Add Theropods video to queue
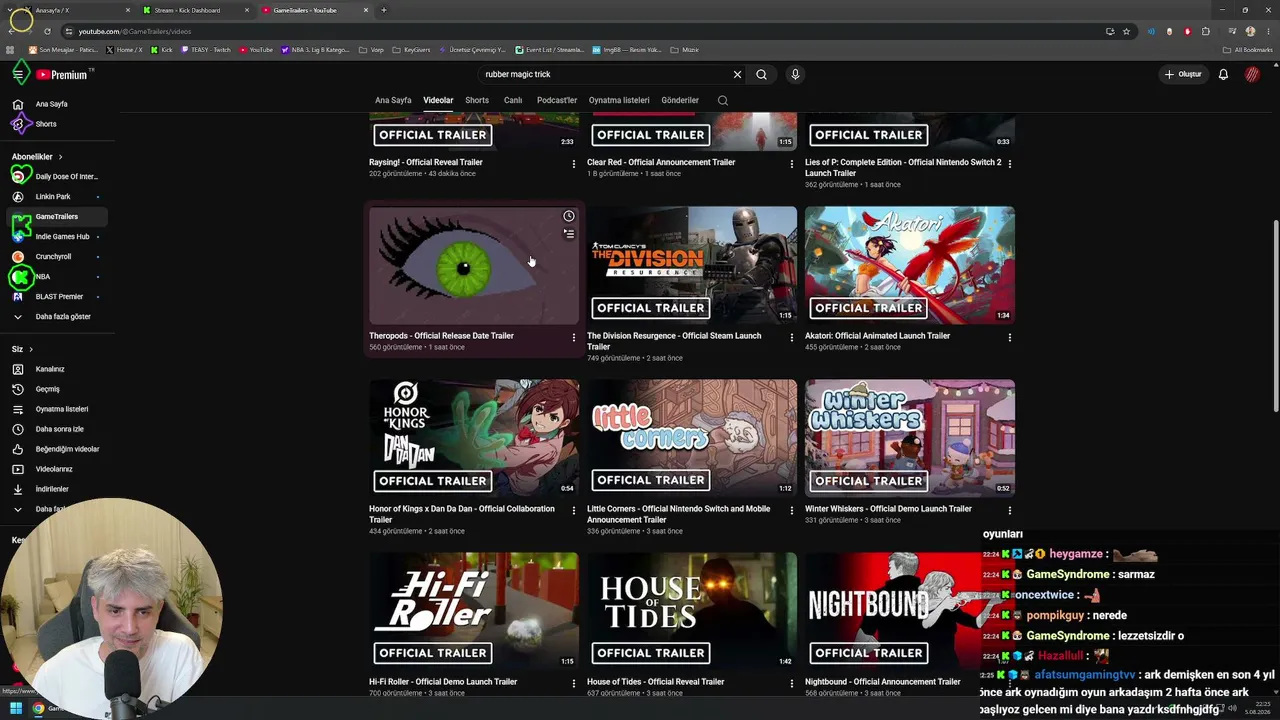 pyautogui.click(x=569, y=234)
